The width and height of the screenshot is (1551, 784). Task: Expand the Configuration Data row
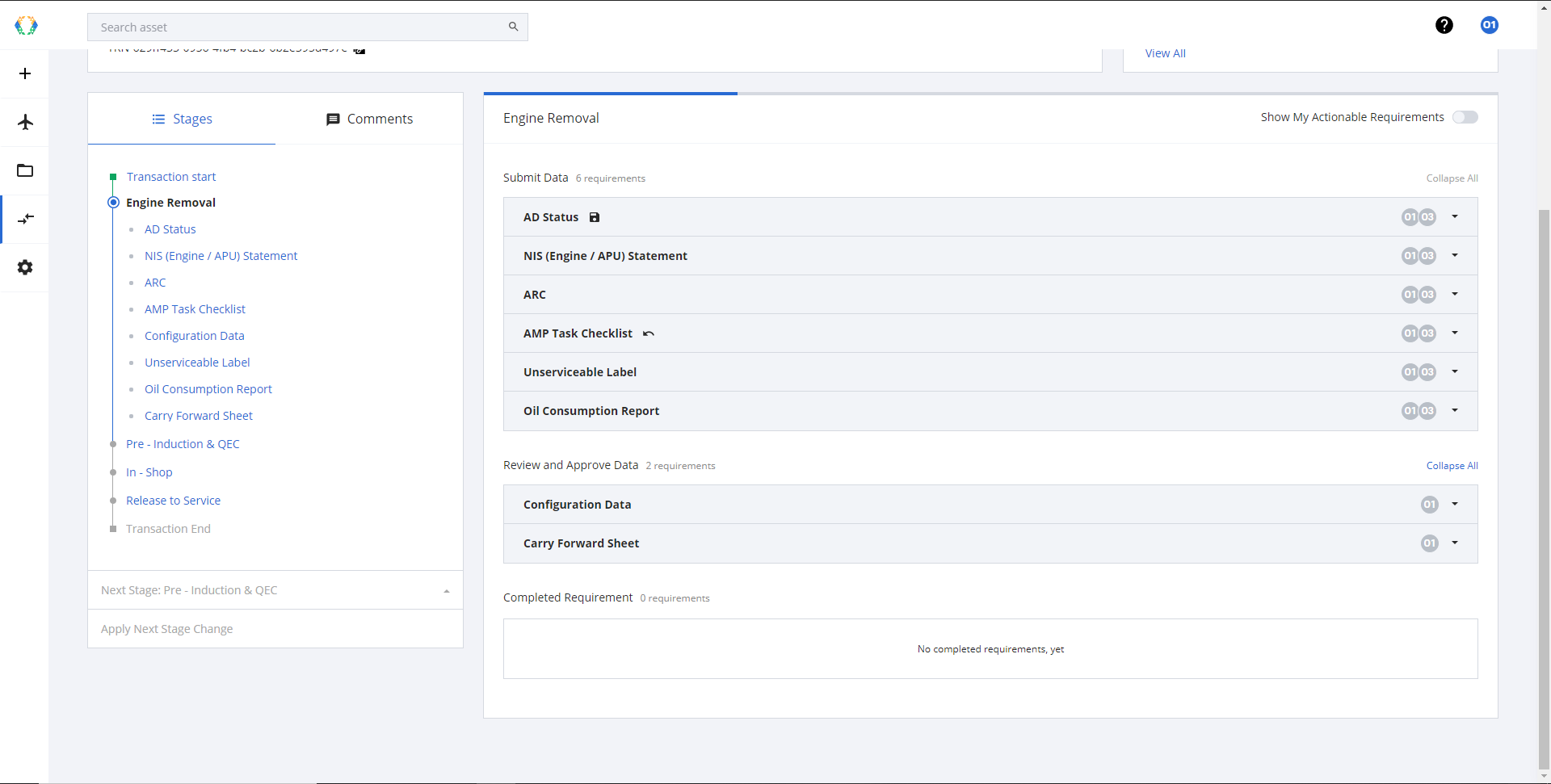click(x=1455, y=504)
